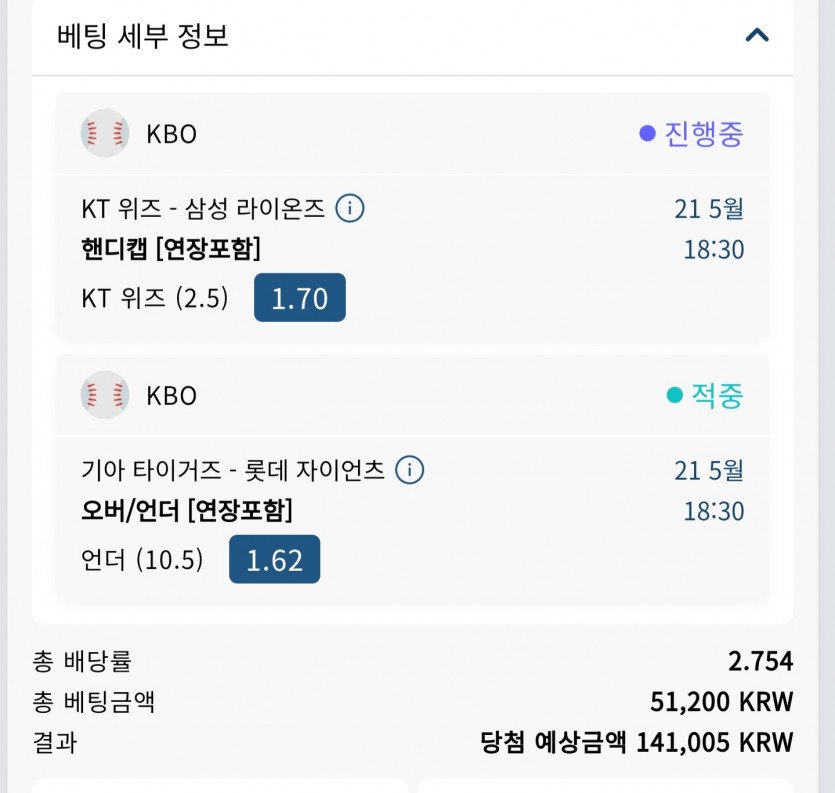Click the 오버/언더 [연장포함] market label

click(186, 511)
